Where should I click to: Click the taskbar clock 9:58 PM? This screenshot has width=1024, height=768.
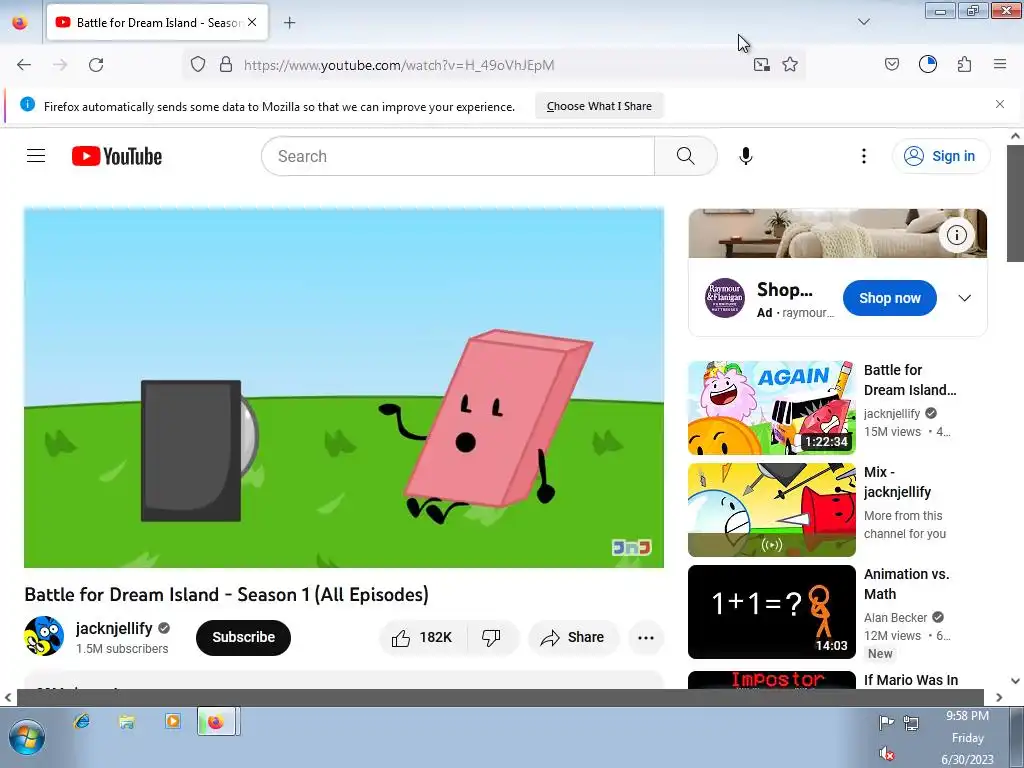[x=967, y=716]
